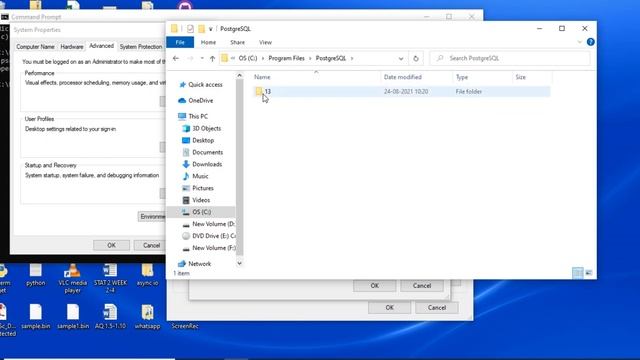Switch to details view layout
Screen dimensions: 640x360
[x=578, y=273]
